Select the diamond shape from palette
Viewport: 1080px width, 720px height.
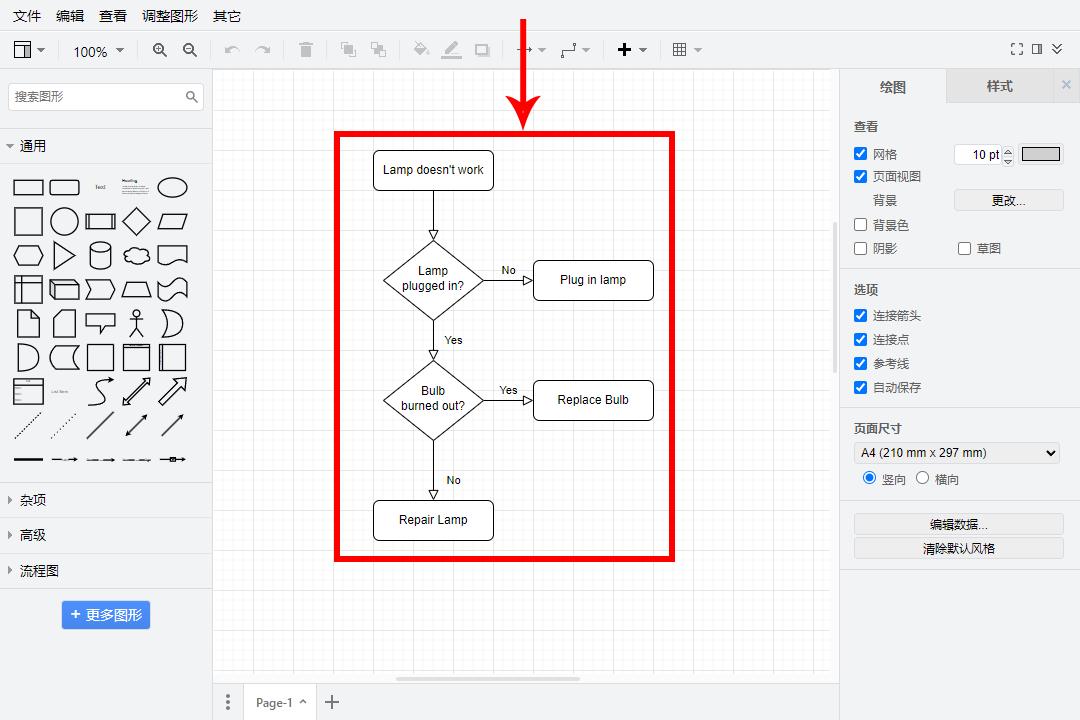pyautogui.click(x=136, y=221)
